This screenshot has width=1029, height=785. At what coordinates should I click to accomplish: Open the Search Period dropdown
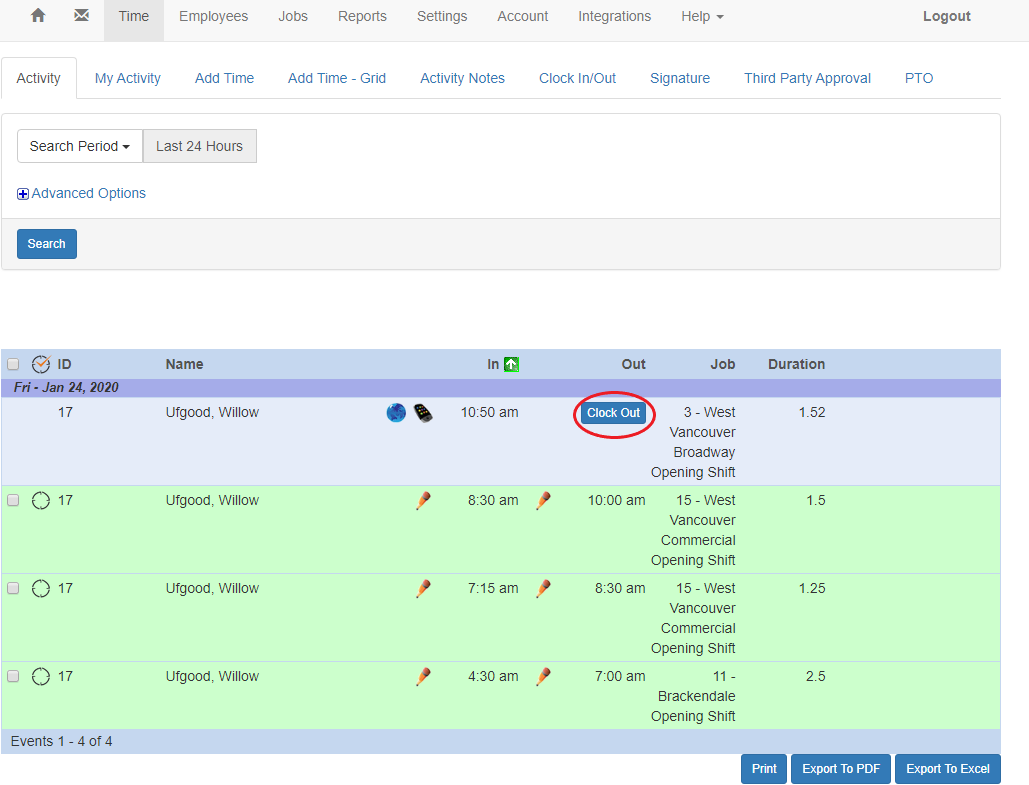point(79,146)
